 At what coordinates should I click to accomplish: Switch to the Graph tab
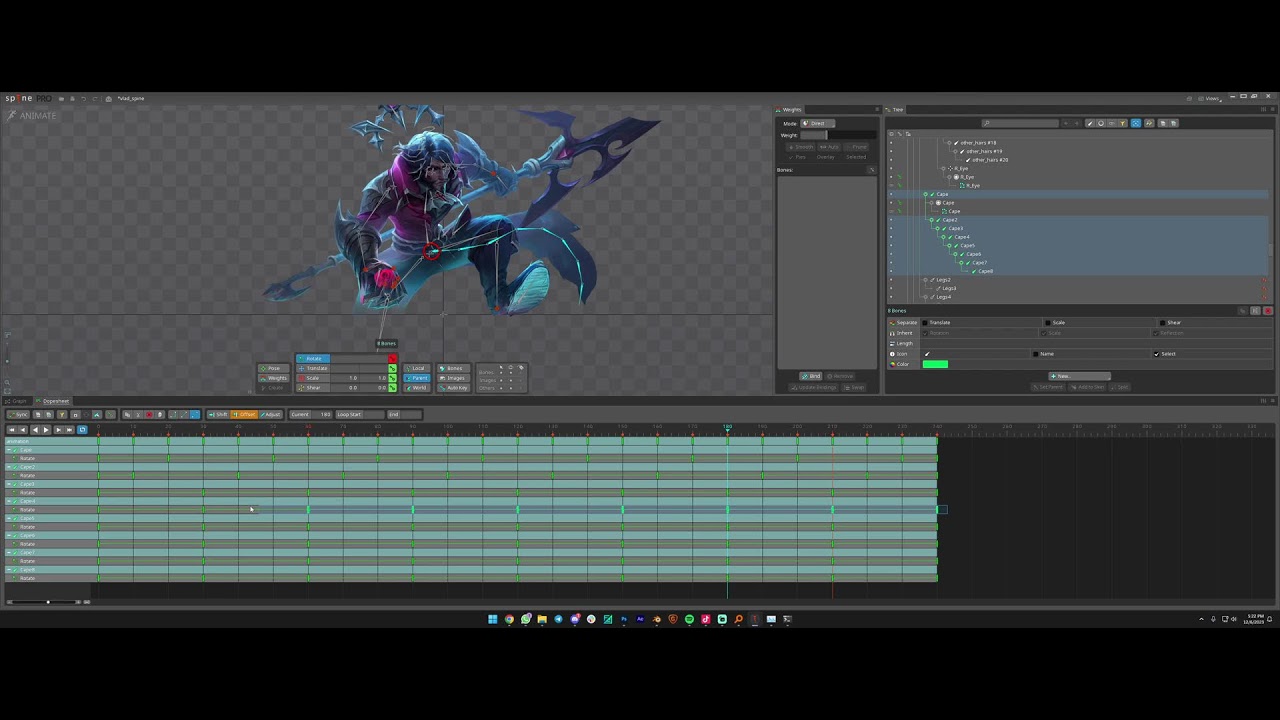click(x=19, y=401)
